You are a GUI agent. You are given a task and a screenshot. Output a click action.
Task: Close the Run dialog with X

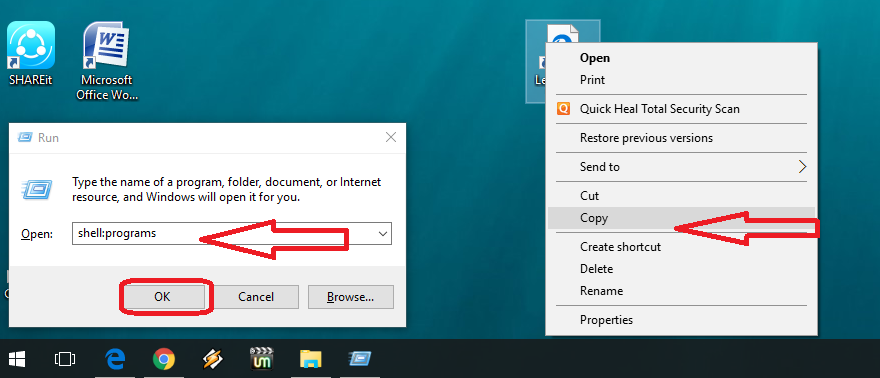[391, 137]
